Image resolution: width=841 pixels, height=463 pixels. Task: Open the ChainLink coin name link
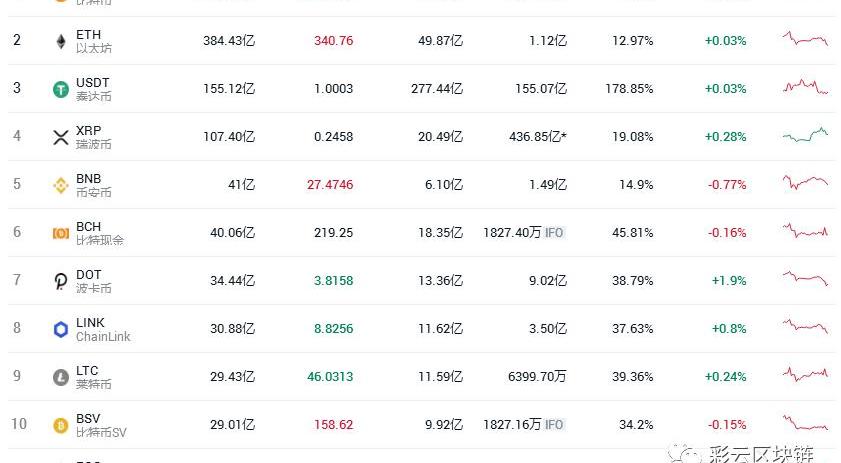tap(102, 337)
